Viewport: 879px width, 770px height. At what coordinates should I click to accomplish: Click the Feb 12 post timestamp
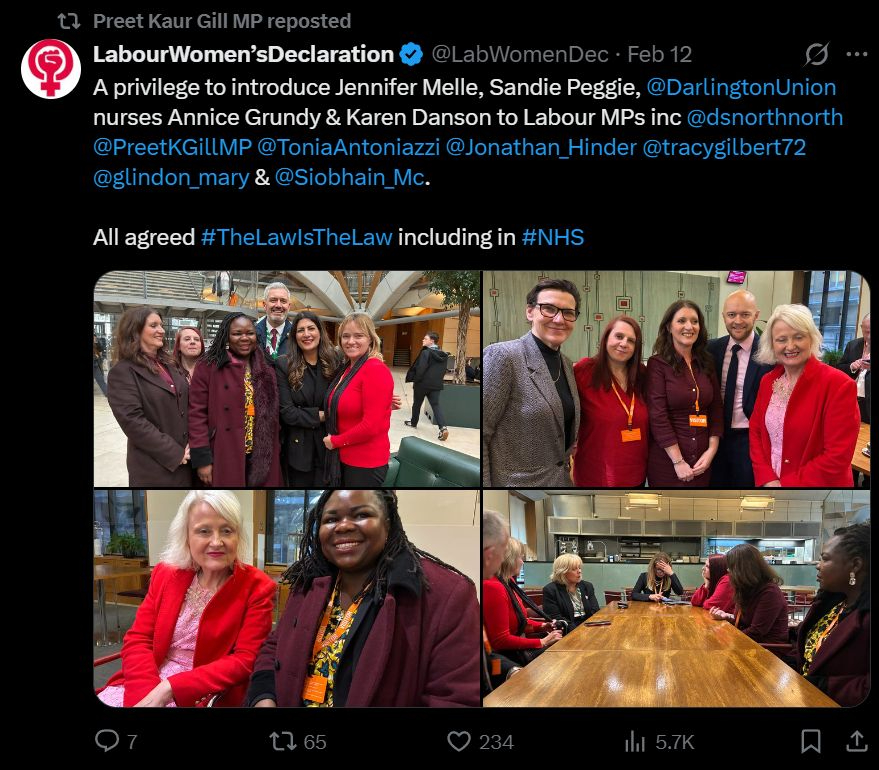point(659,54)
